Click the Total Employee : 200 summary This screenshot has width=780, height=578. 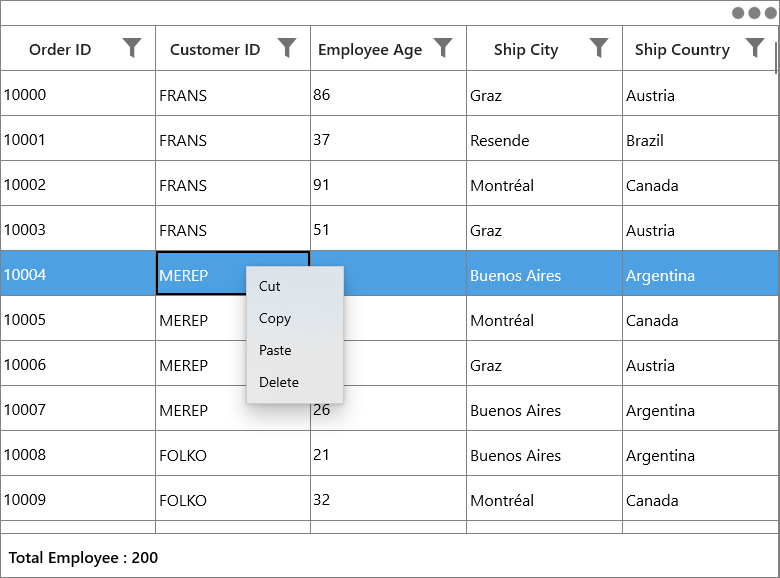click(x=83, y=557)
